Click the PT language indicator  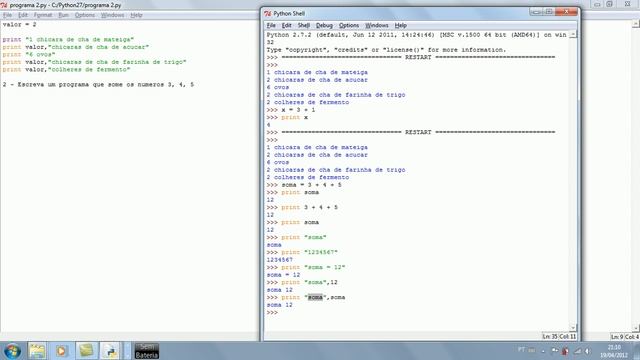click(x=521, y=350)
